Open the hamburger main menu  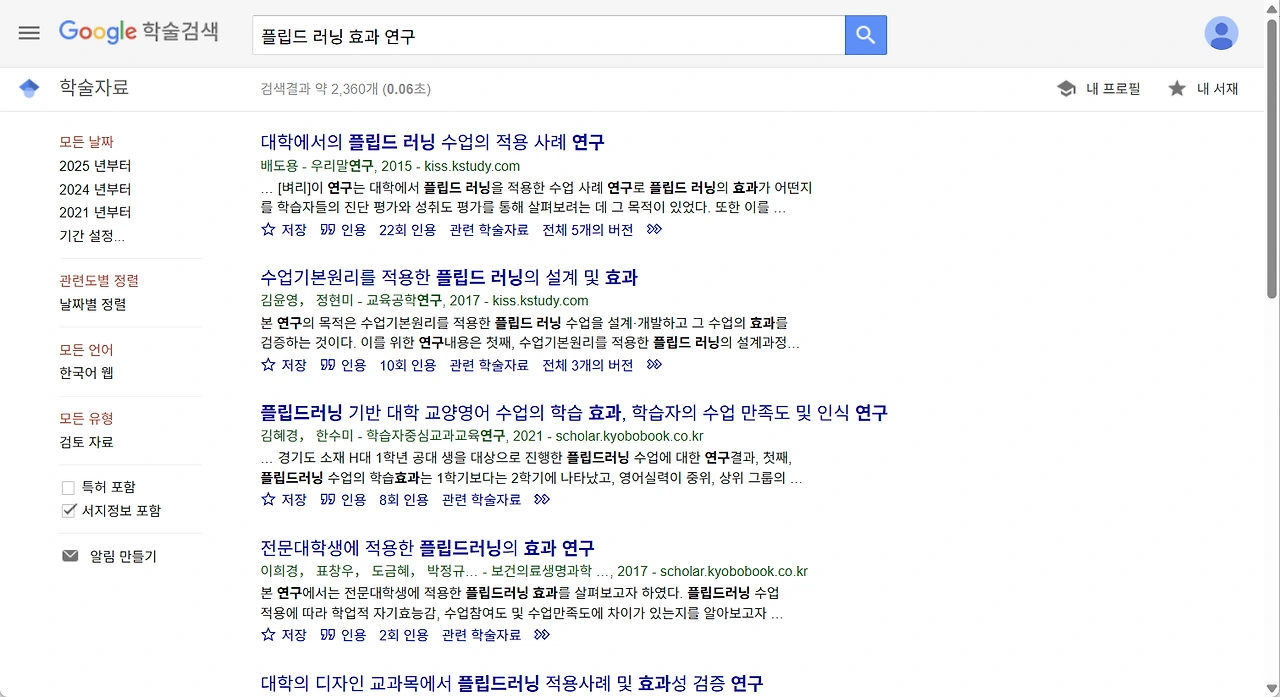(x=29, y=33)
